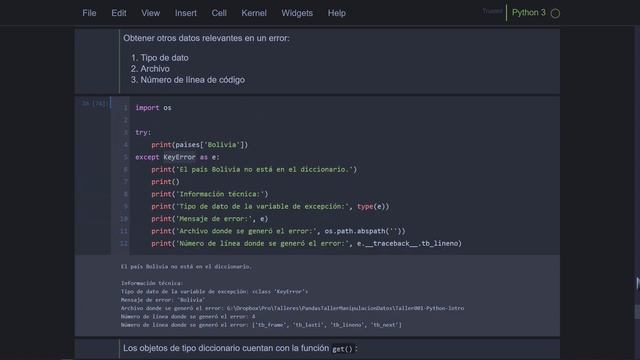Screen dimensions: 640x360
Task: Click the 'Mensaje de error:' code line
Action: [x=210, y=218]
